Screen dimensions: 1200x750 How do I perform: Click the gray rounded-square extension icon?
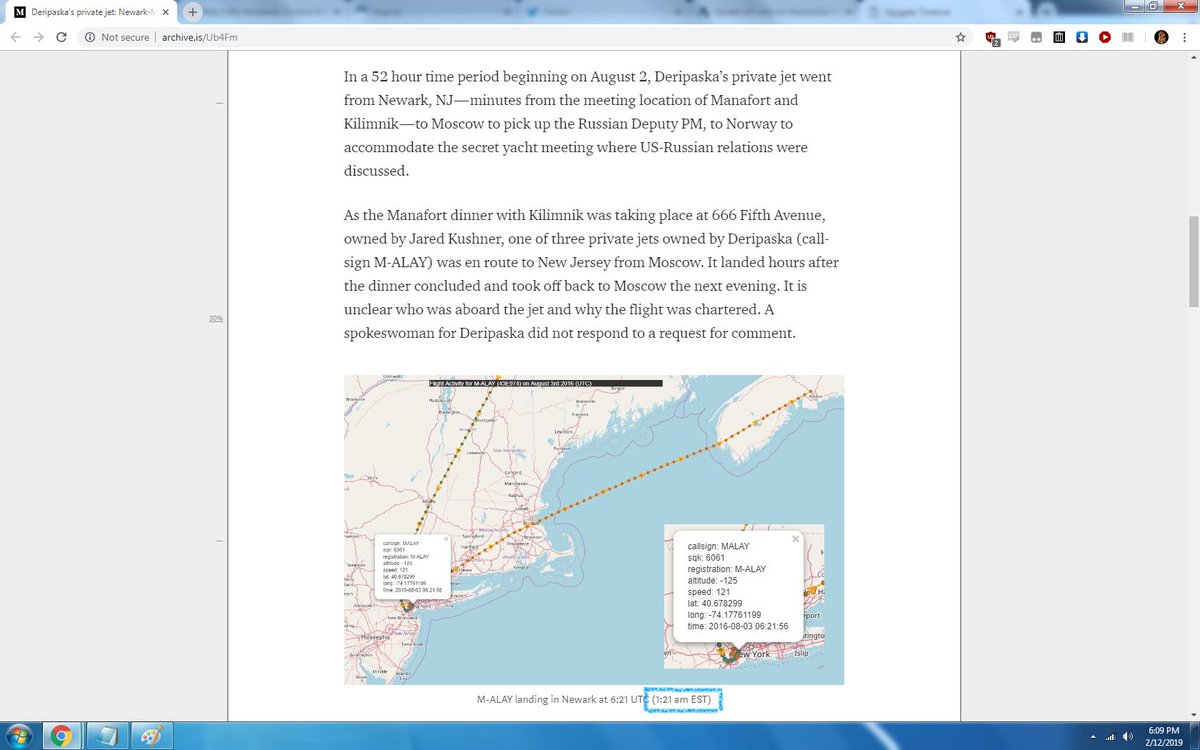click(x=1036, y=37)
